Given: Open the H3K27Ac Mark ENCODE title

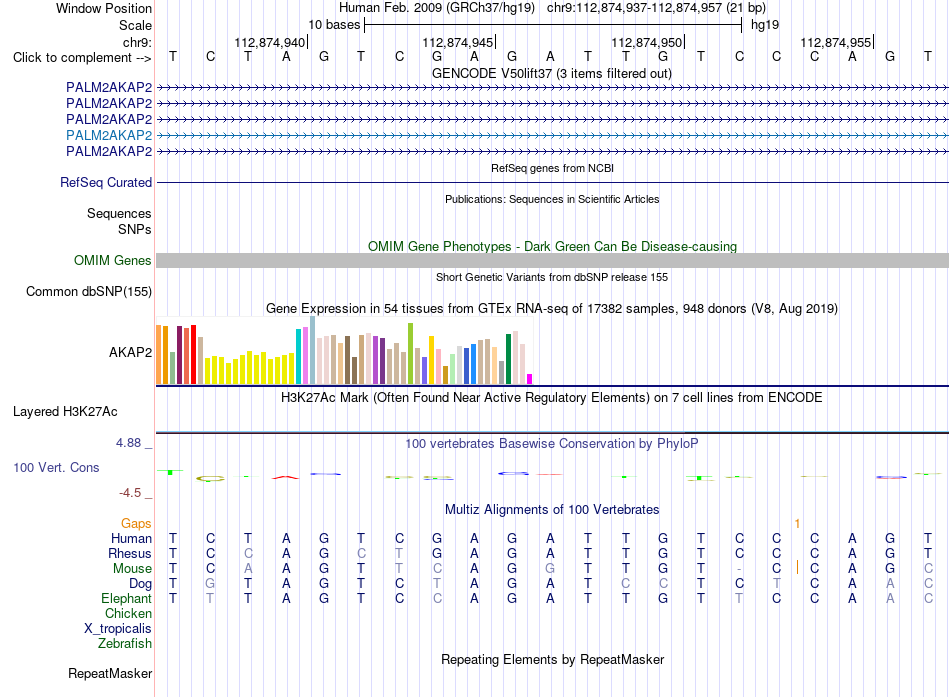Looking at the screenshot, I should pyautogui.click(x=552, y=398).
